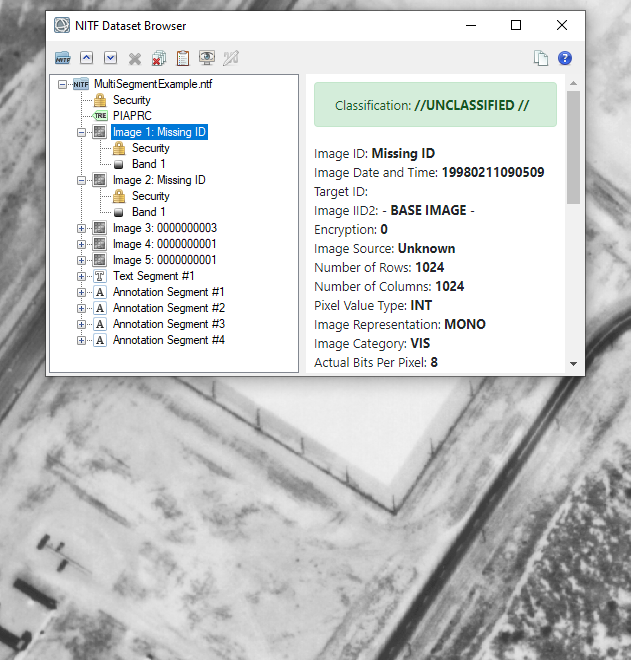Click the move-up arrow toolbar button
631x660 pixels.
point(86,59)
